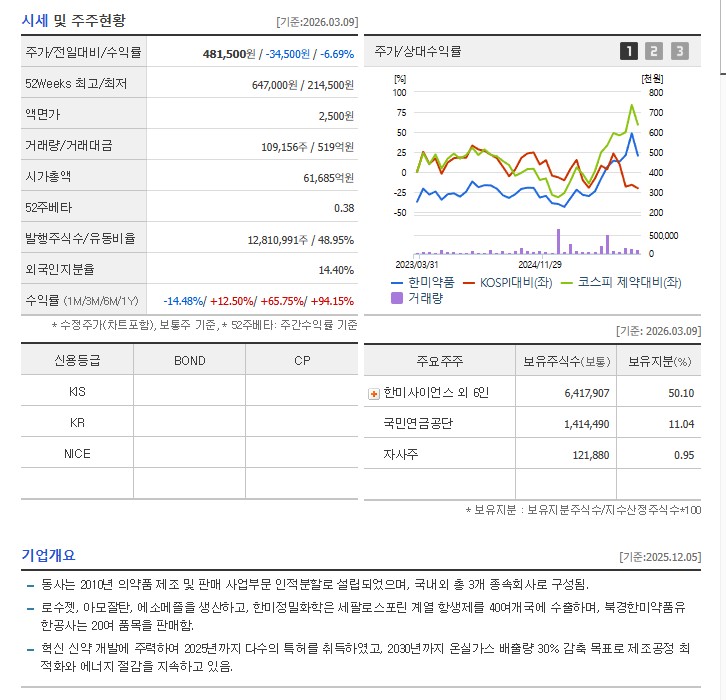Click the 액면가 row label
Screen dimensions: 726x700
coord(43,114)
